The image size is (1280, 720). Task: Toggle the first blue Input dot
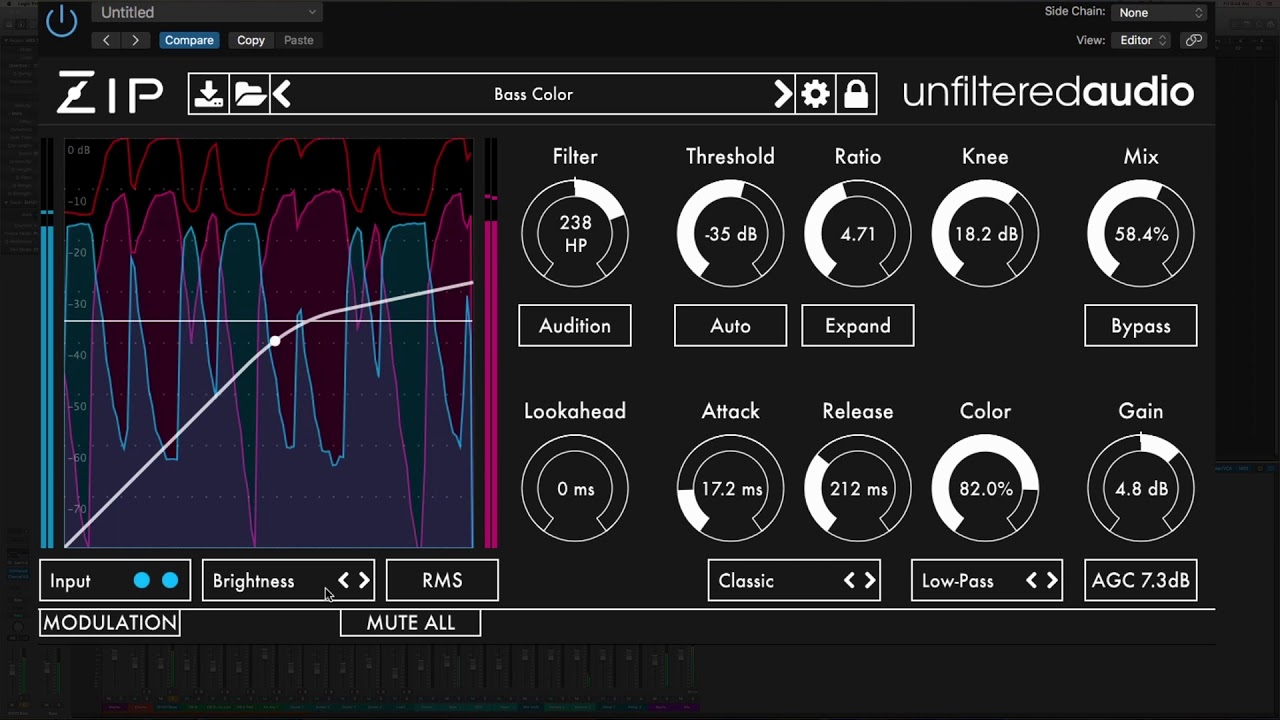(142, 581)
